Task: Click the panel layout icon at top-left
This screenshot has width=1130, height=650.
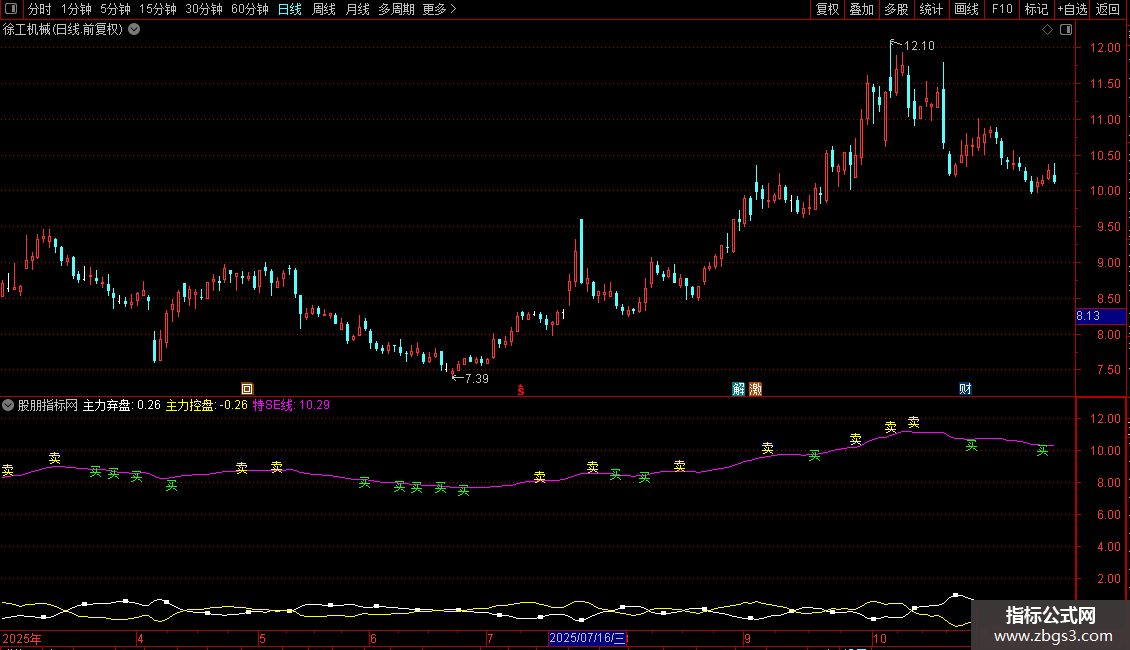Action: (11, 9)
